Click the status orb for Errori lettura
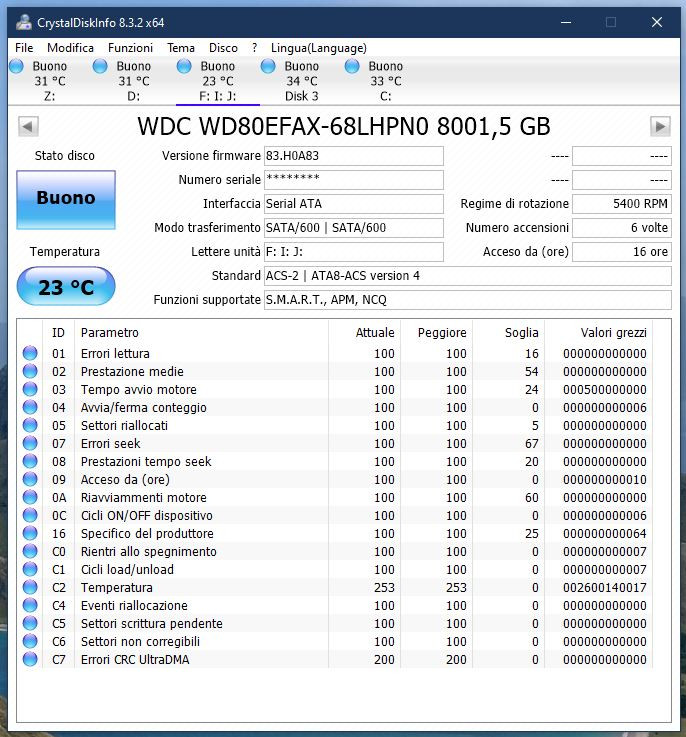This screenshot has width=686, height=737. click(30, 353)
